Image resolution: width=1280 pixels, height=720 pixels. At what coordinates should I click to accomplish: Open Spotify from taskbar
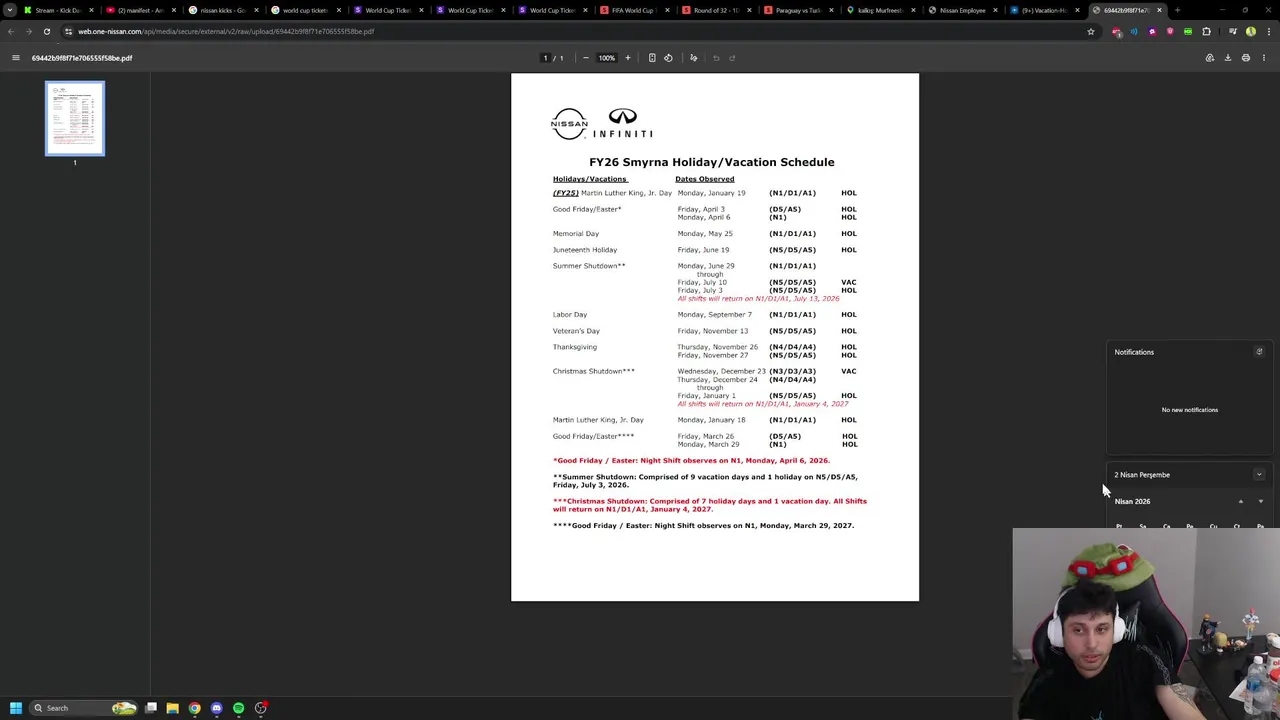point(238,708)
